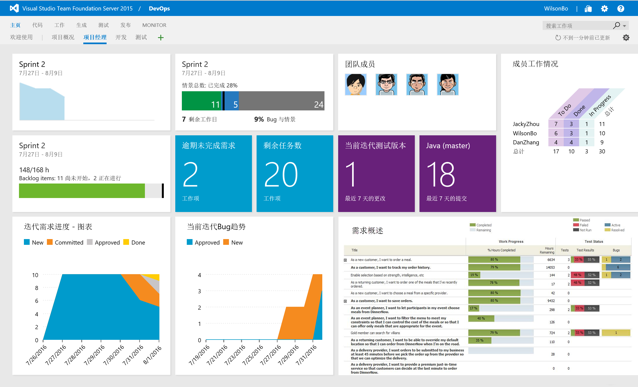The width and height of the screenshot is (638, 387).
Task: Toggle the Done legend item
Action: coord(134,242)
